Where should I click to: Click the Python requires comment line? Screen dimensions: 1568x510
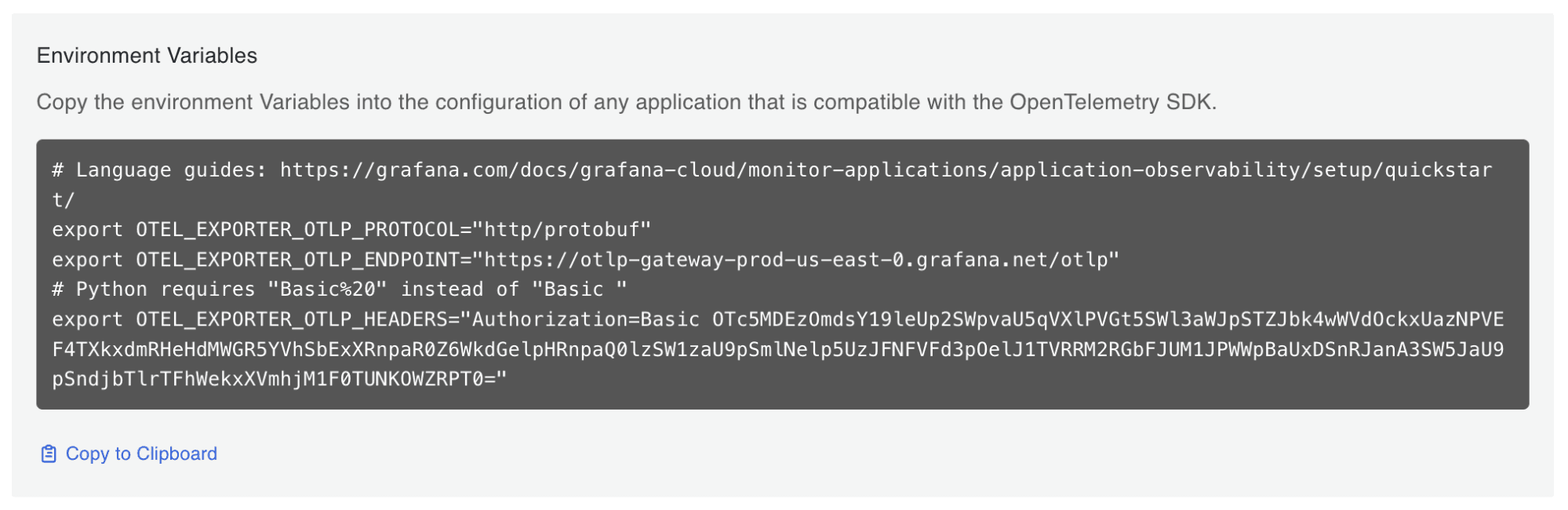point(339,290)
